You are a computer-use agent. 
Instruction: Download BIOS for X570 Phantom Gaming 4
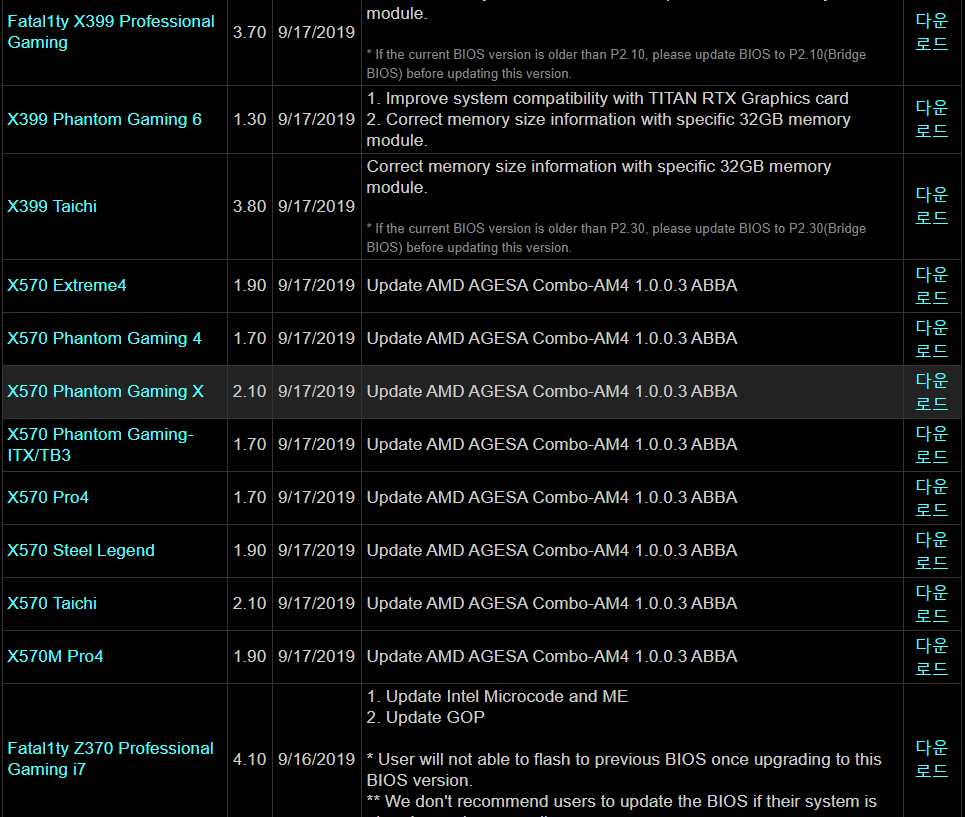(x=931, y=338)
